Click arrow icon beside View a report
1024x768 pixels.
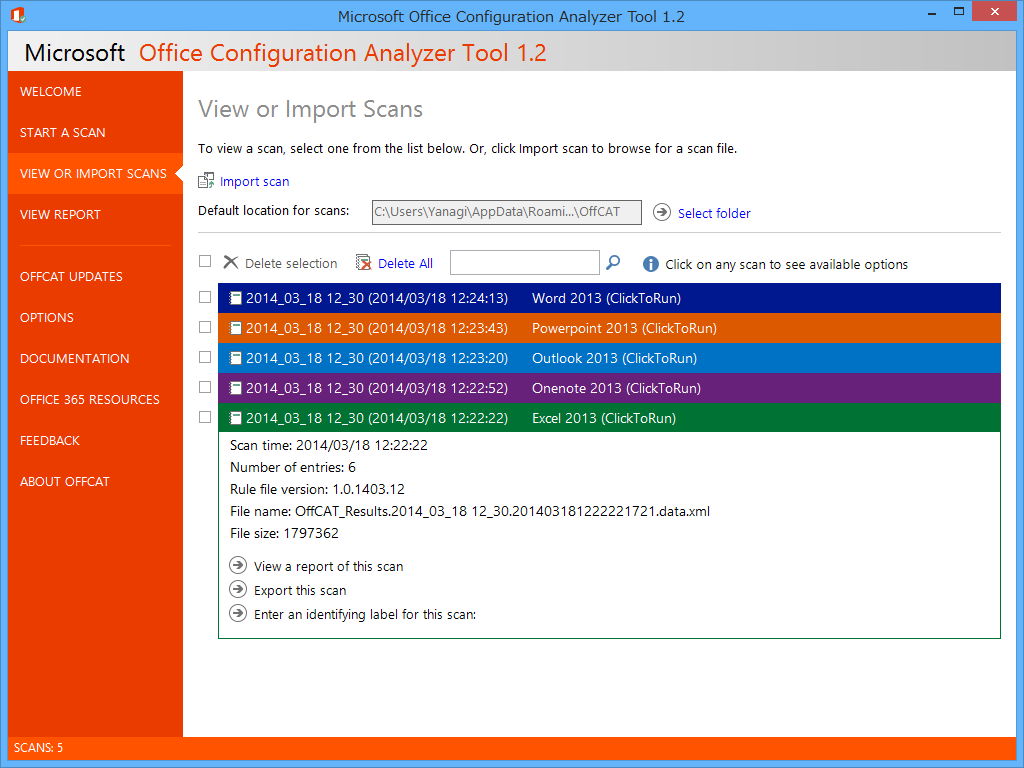click(x=238, y=565)
